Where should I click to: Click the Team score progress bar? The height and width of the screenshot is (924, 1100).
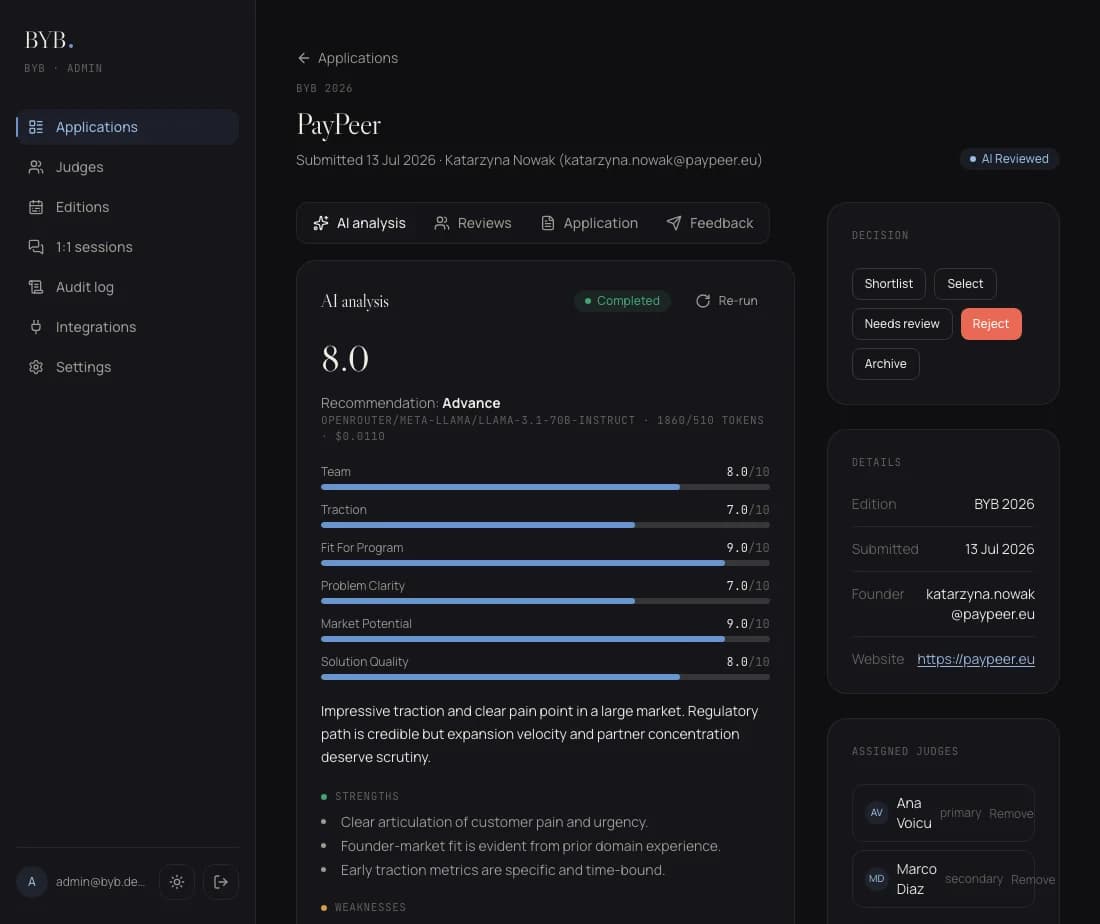click(545, 487)
